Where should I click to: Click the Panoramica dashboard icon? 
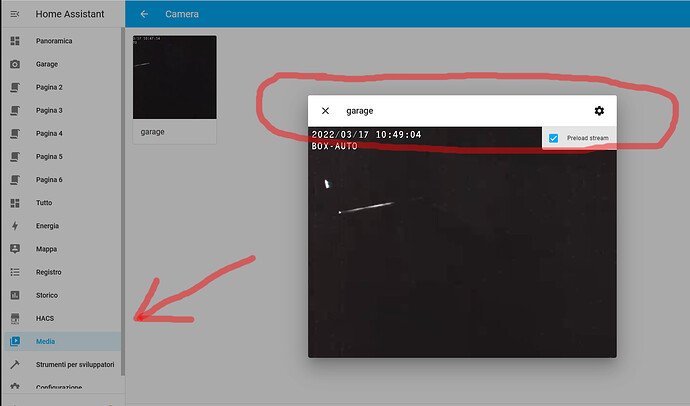(x=15, y=41)
